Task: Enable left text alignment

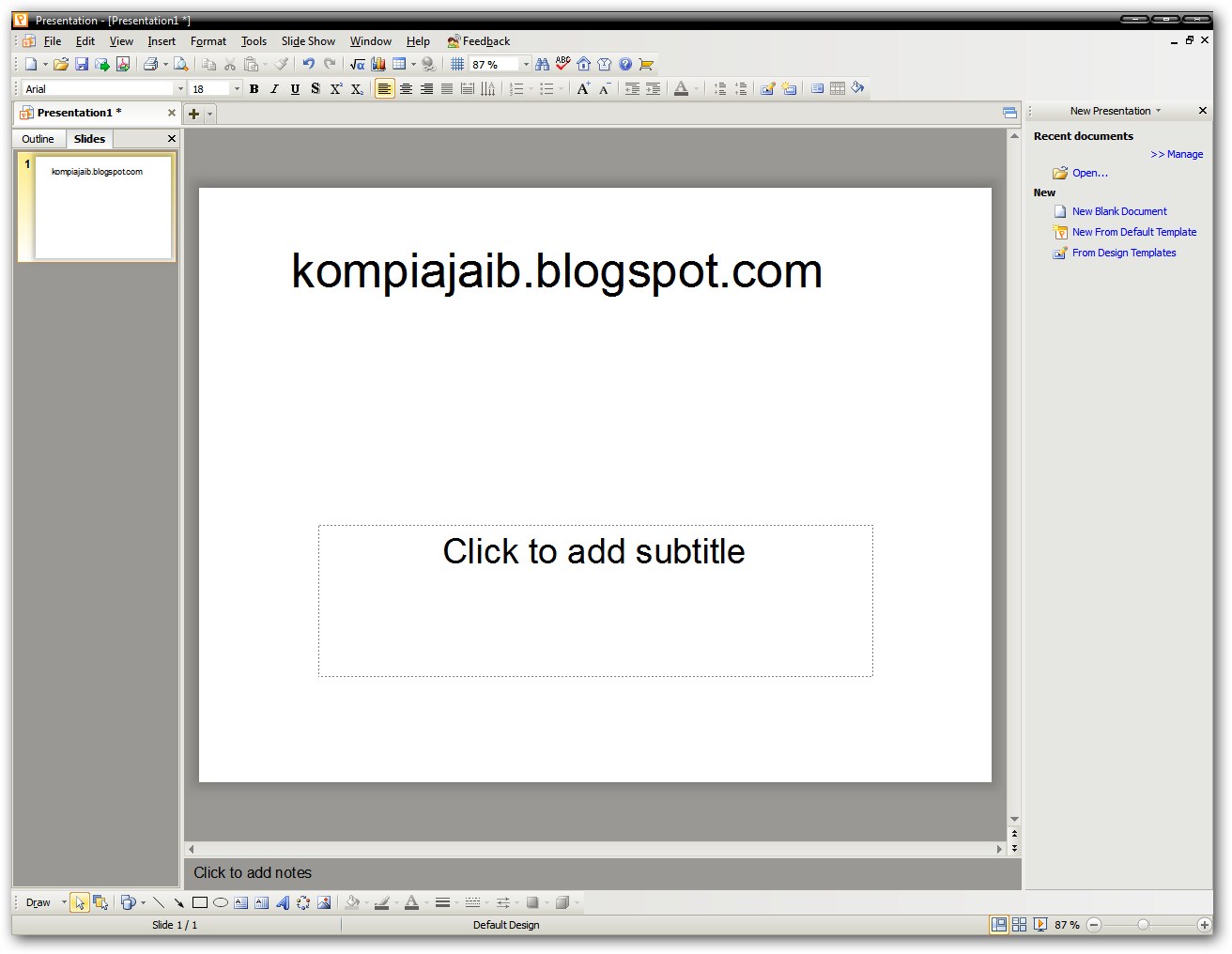Action: point(385,88)
